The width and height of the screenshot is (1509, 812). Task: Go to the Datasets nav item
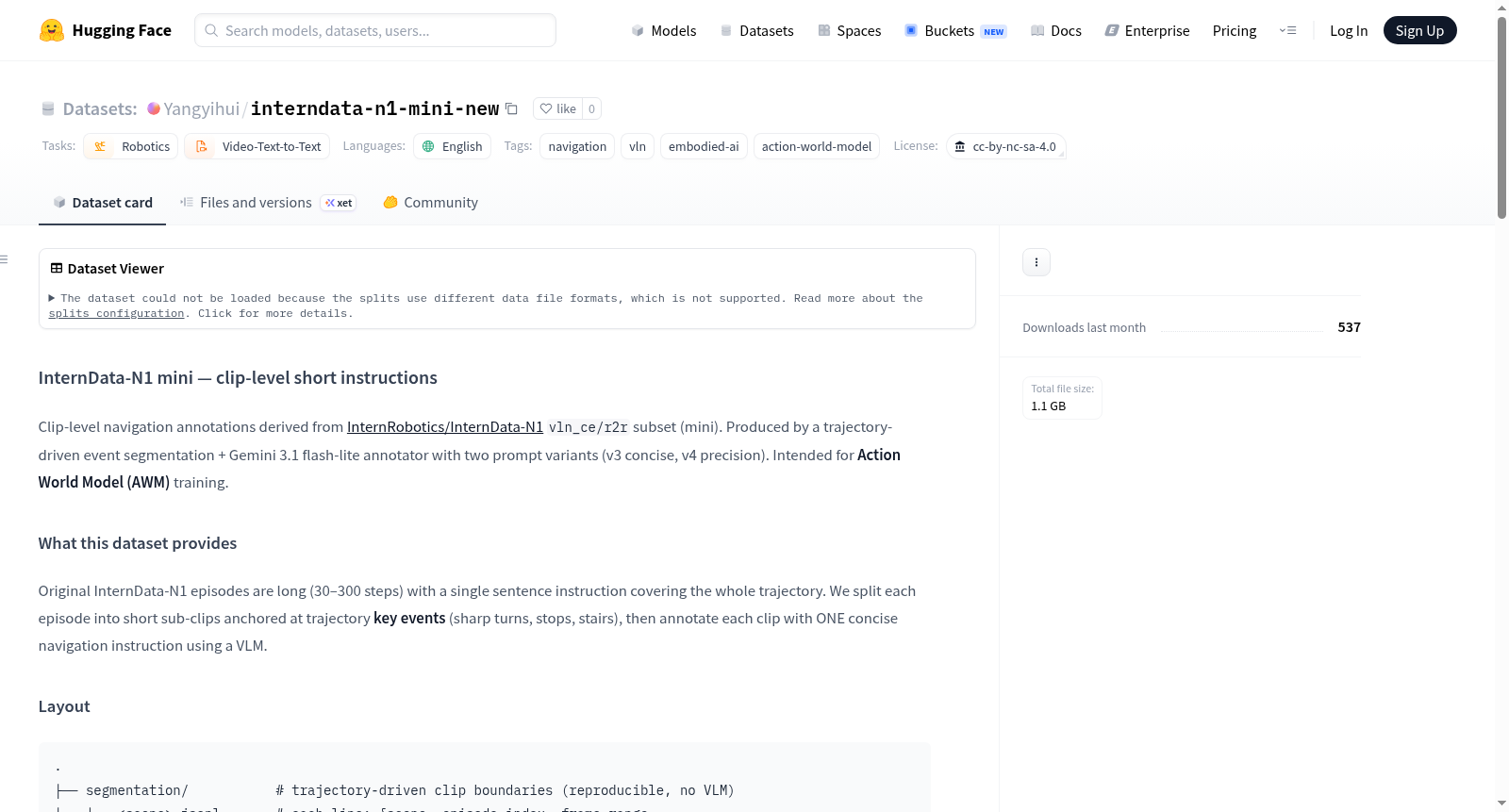pyautogui.click(x=757, y=31)
